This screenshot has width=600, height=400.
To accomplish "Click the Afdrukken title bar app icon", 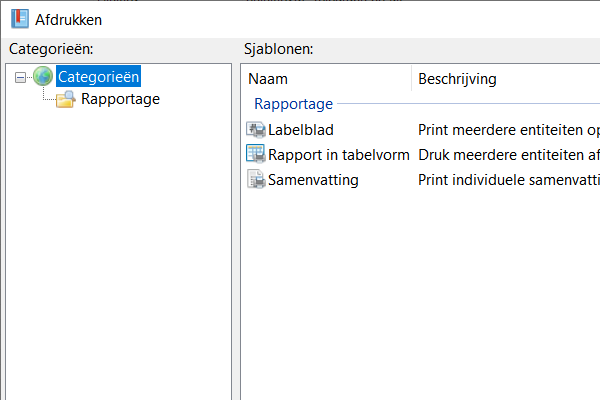I will coord(18,19).
